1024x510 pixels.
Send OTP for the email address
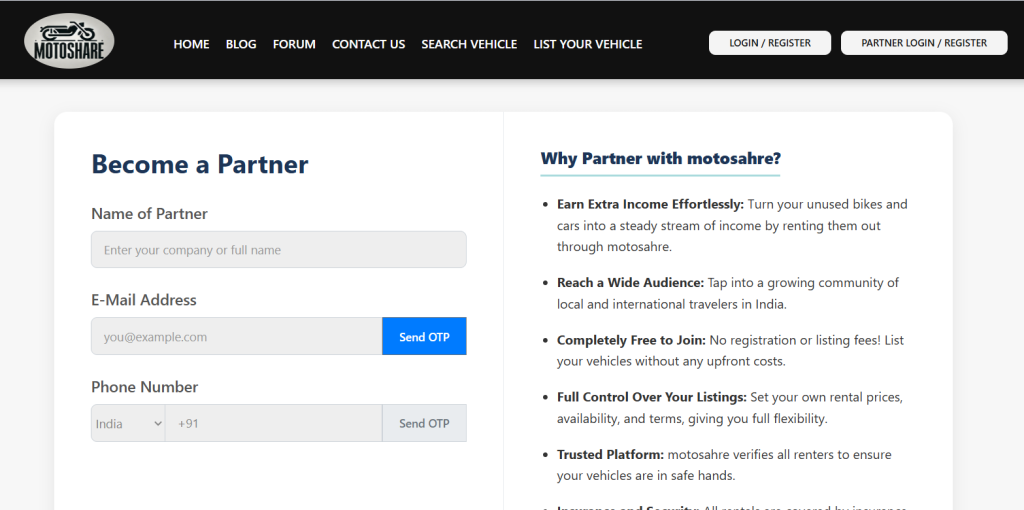pyautogui.click(x=424, y=336)
